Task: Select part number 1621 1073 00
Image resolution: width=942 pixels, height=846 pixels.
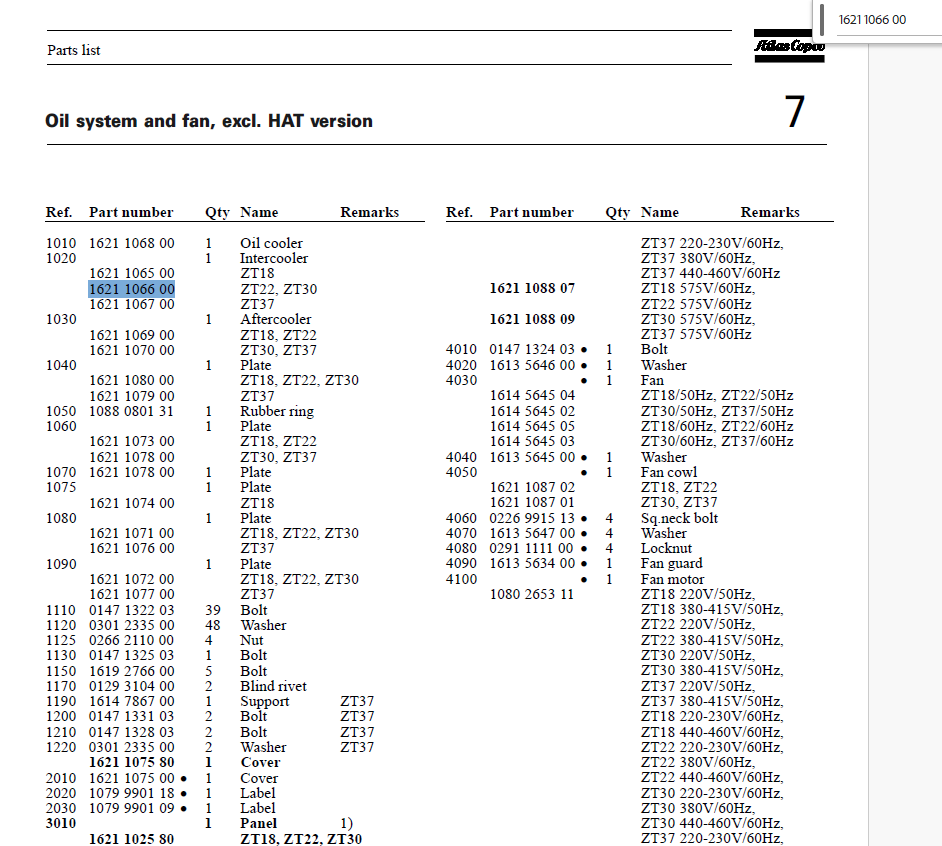Action: [132, 442]
